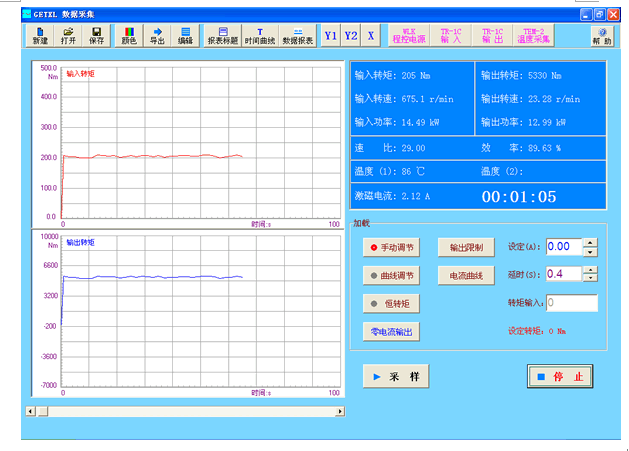This screenshot has height=451, width=629.
Task: Open the 报表标题 report title icon
Action: click(223, 36)
